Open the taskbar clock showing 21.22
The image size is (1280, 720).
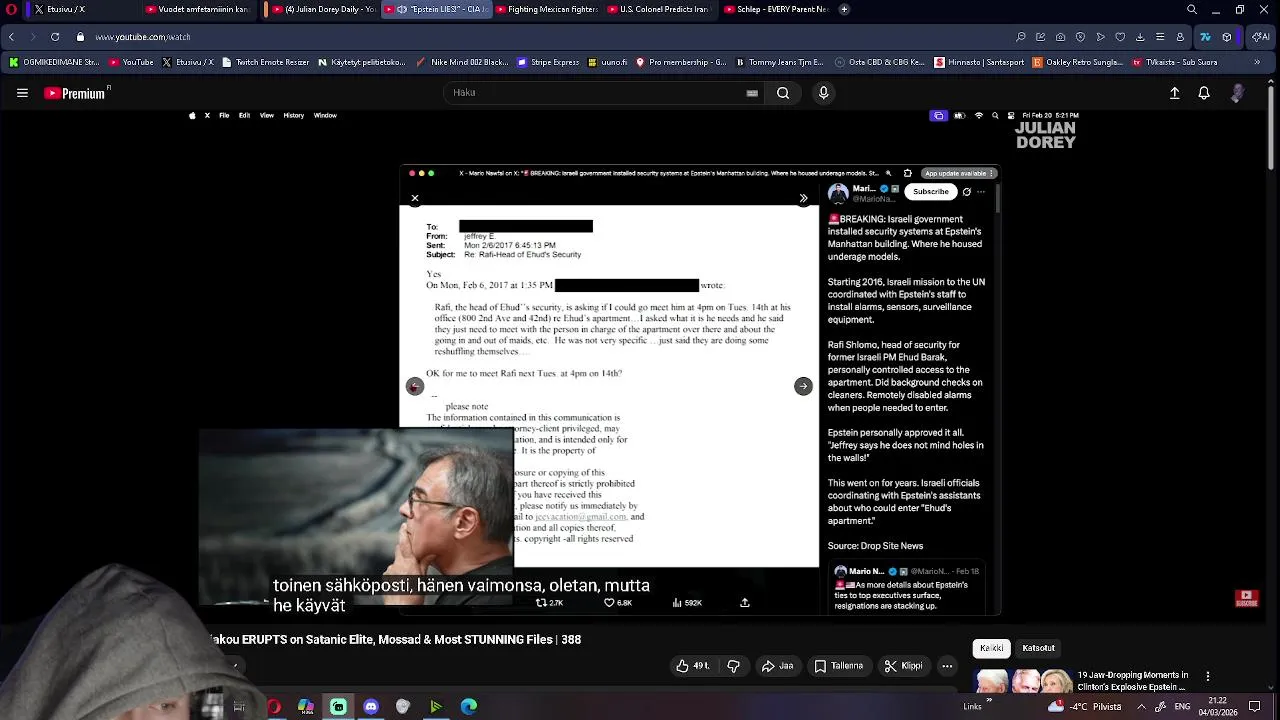point(1217,706)
